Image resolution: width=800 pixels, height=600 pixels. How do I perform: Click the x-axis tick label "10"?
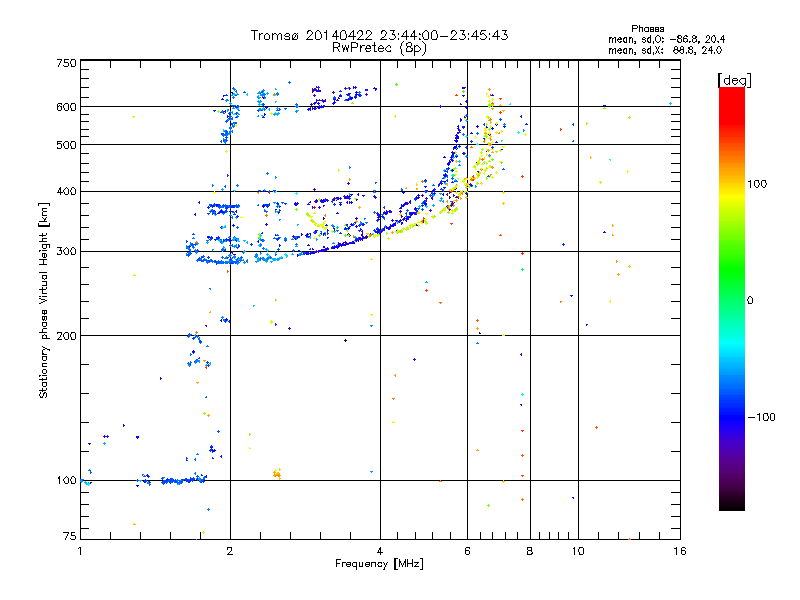pos(578,551)
